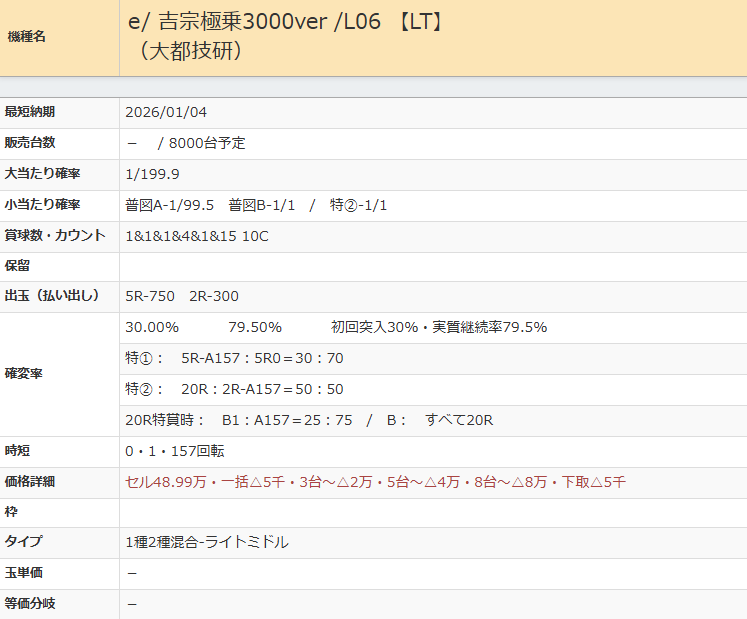747x619 pixels.
Task: Click the '出玉（払い出し）' row label
Action: coord(52,296)
